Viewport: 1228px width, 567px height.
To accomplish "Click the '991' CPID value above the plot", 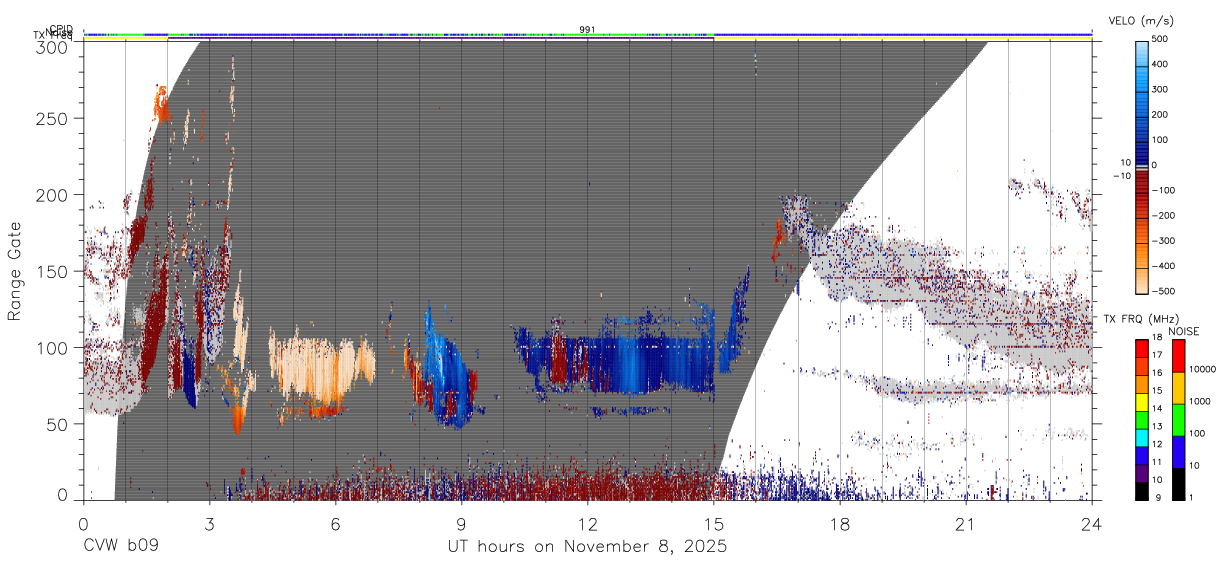I will click(x=587, y=30).
